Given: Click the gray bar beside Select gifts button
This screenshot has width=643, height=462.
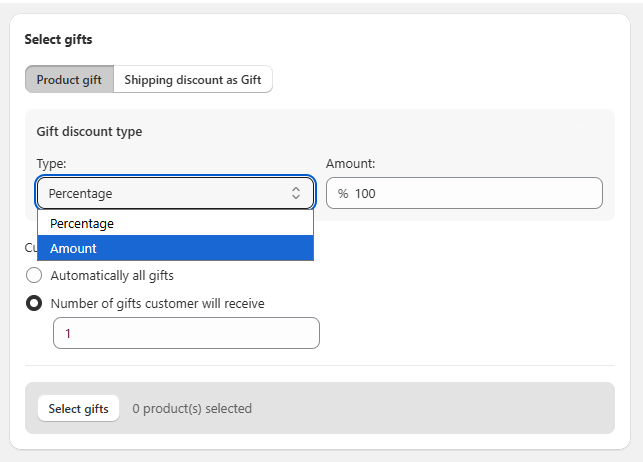Looking at the screenshot, I should pyautogui.click(x=430, y=408).
